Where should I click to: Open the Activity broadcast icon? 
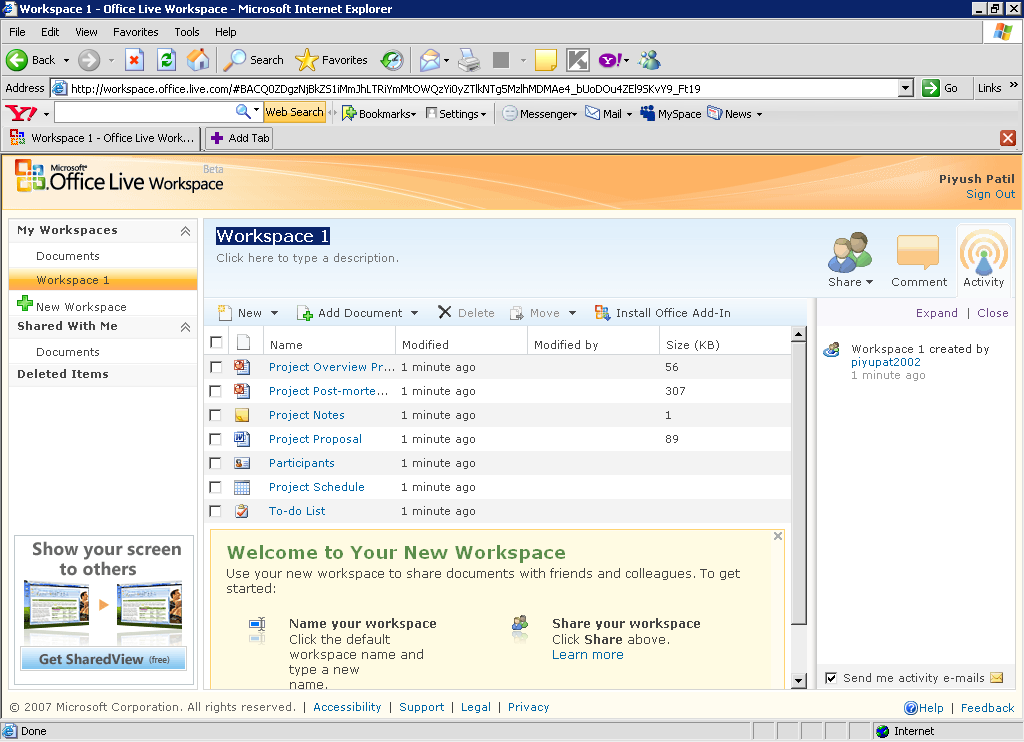pyautogui.click(x=984, y=252)
